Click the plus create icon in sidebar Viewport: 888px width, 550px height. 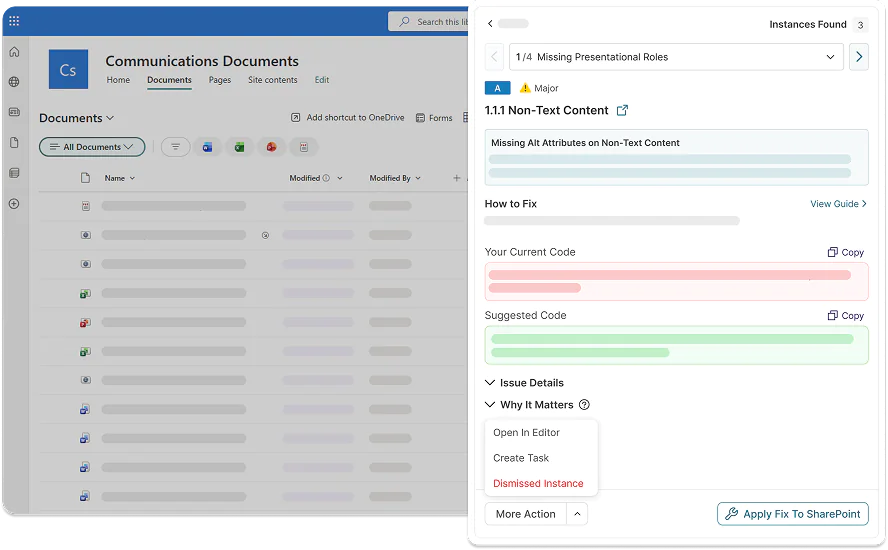(14, 204)
